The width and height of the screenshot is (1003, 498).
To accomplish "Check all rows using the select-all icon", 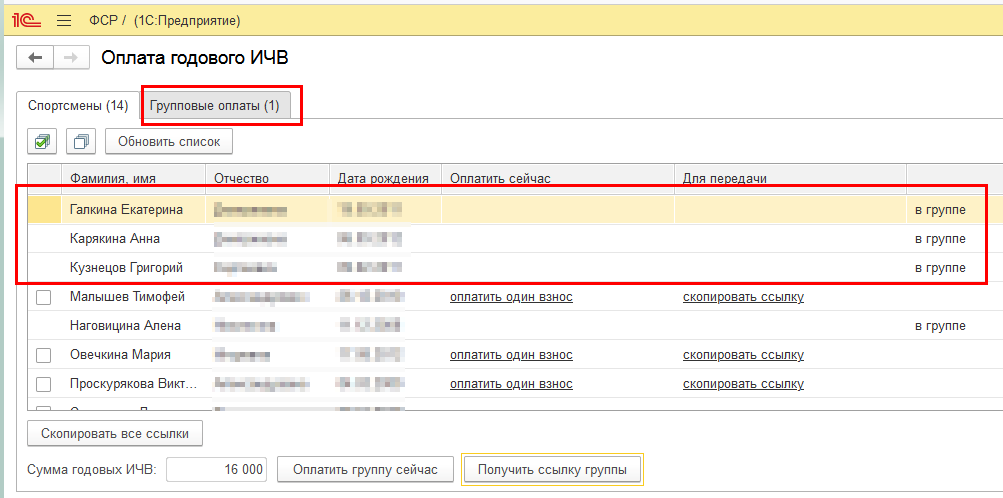I will [43, 142].
